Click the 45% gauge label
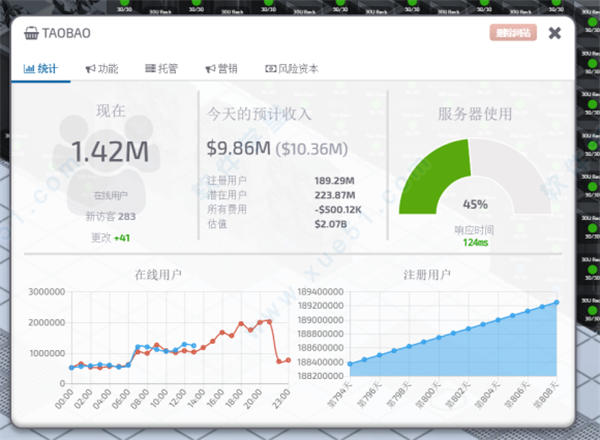600x440 pixels. point(475,204)
